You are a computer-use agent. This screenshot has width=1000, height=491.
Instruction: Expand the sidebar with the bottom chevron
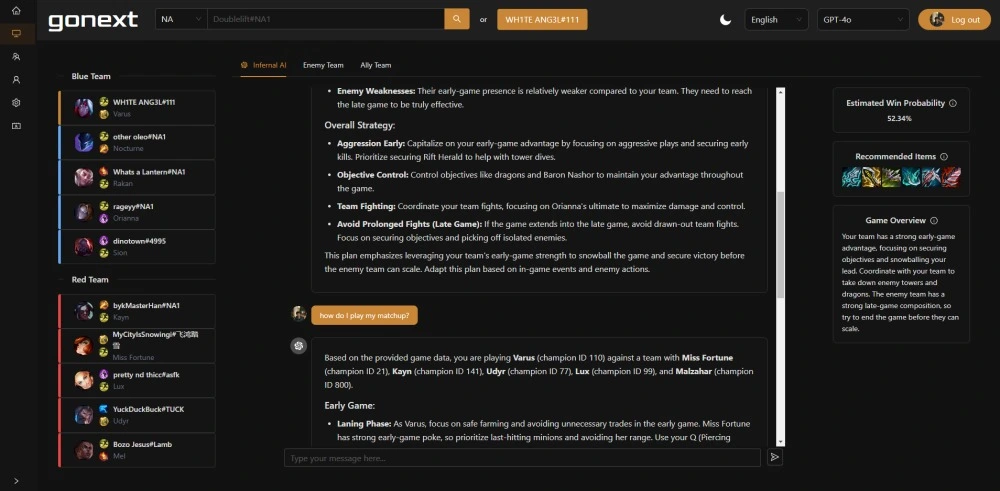click(x=17, y=481)
